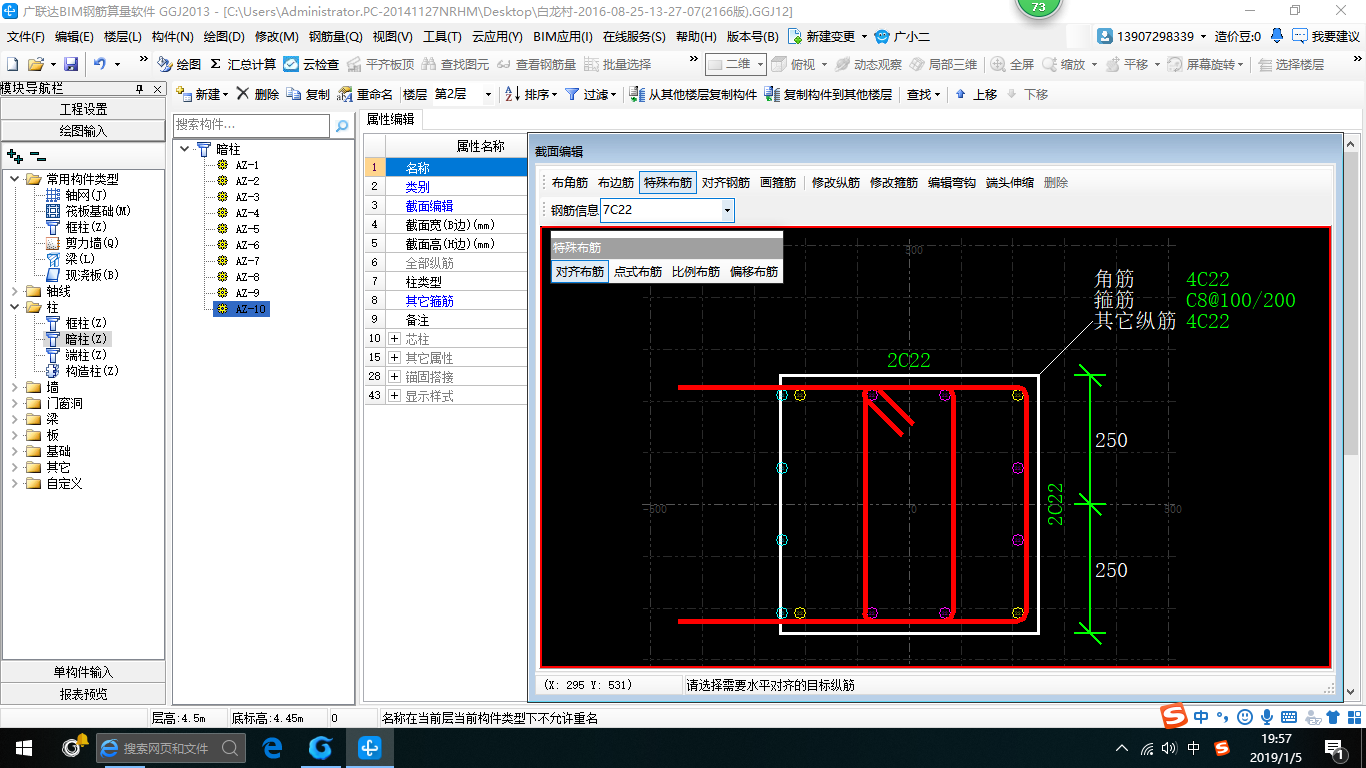Click 搜索构件 search field

(x=251, y=126)
